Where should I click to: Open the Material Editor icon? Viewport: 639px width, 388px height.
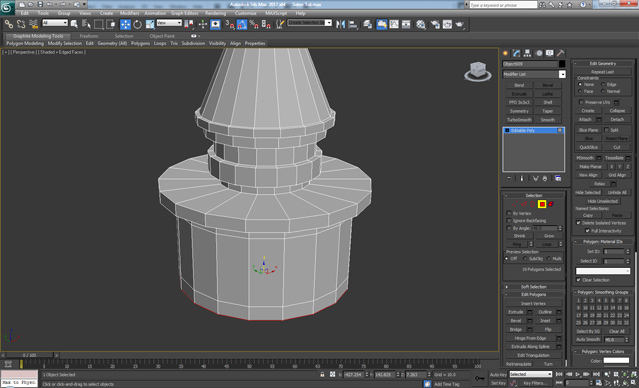pos(421,24)
